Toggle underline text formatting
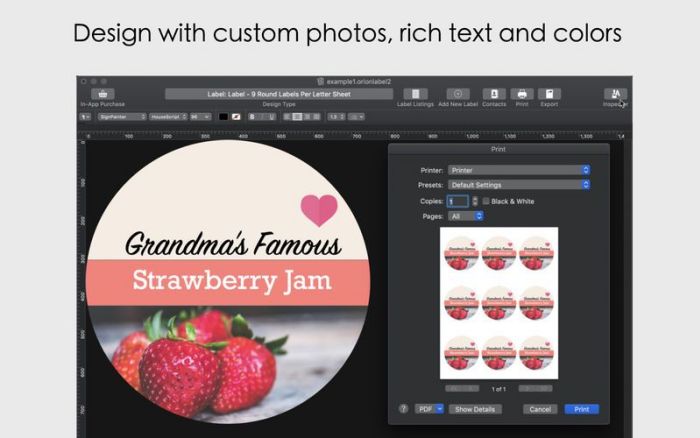Image resolution: width=700 pixels, height=438 pixels. click(x=271, y=117)
